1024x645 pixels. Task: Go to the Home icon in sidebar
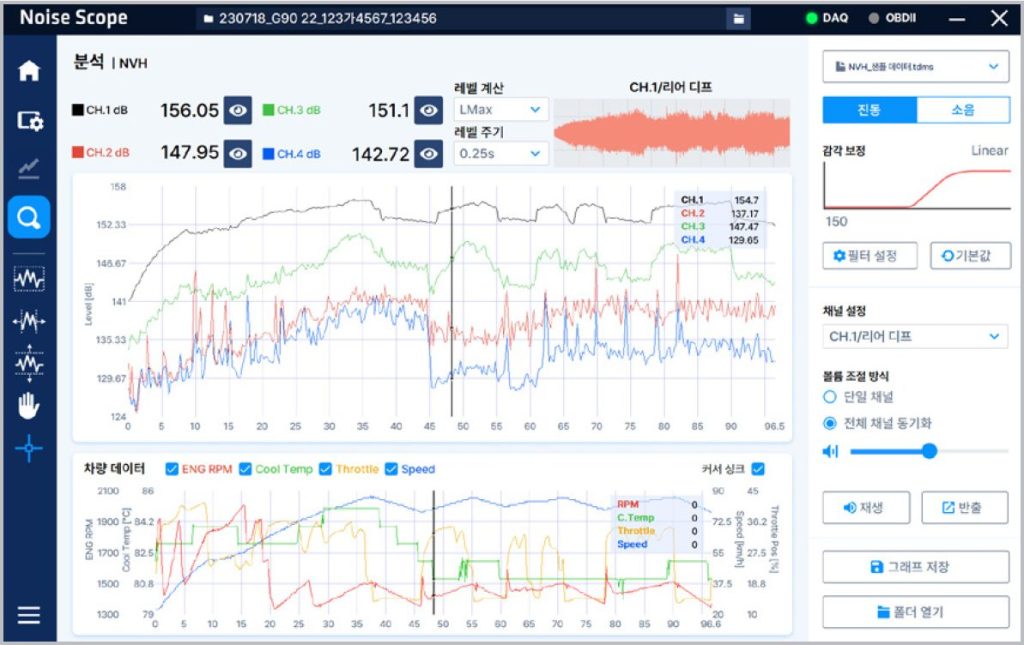[x=29, y=72]
